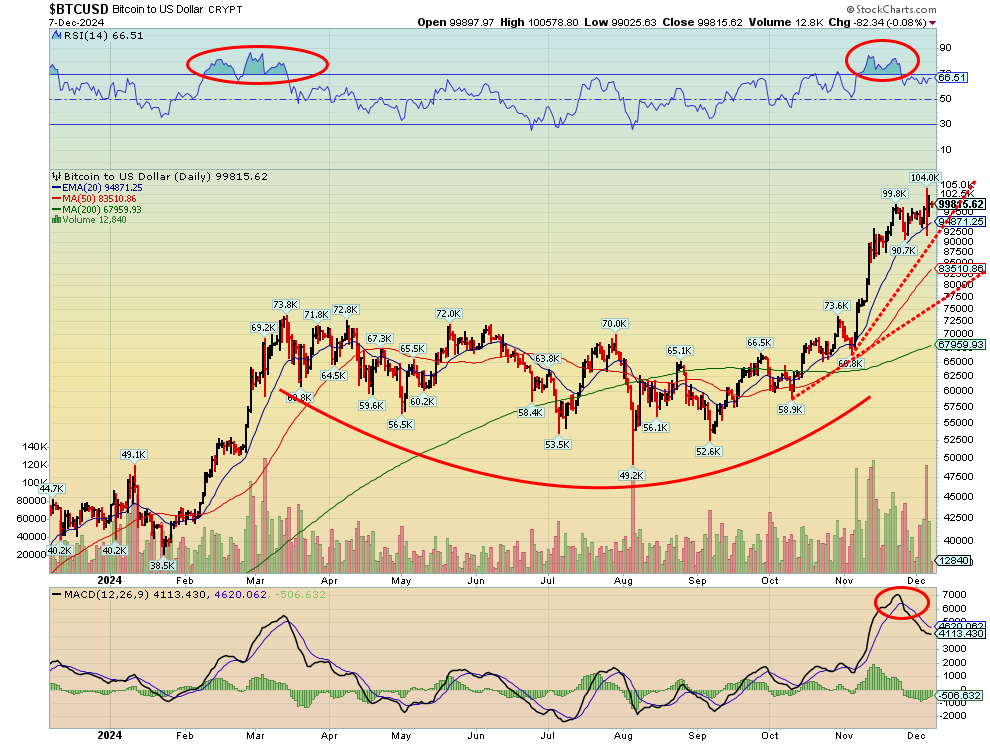Click the 49.2K August low label

click(630, 476)
